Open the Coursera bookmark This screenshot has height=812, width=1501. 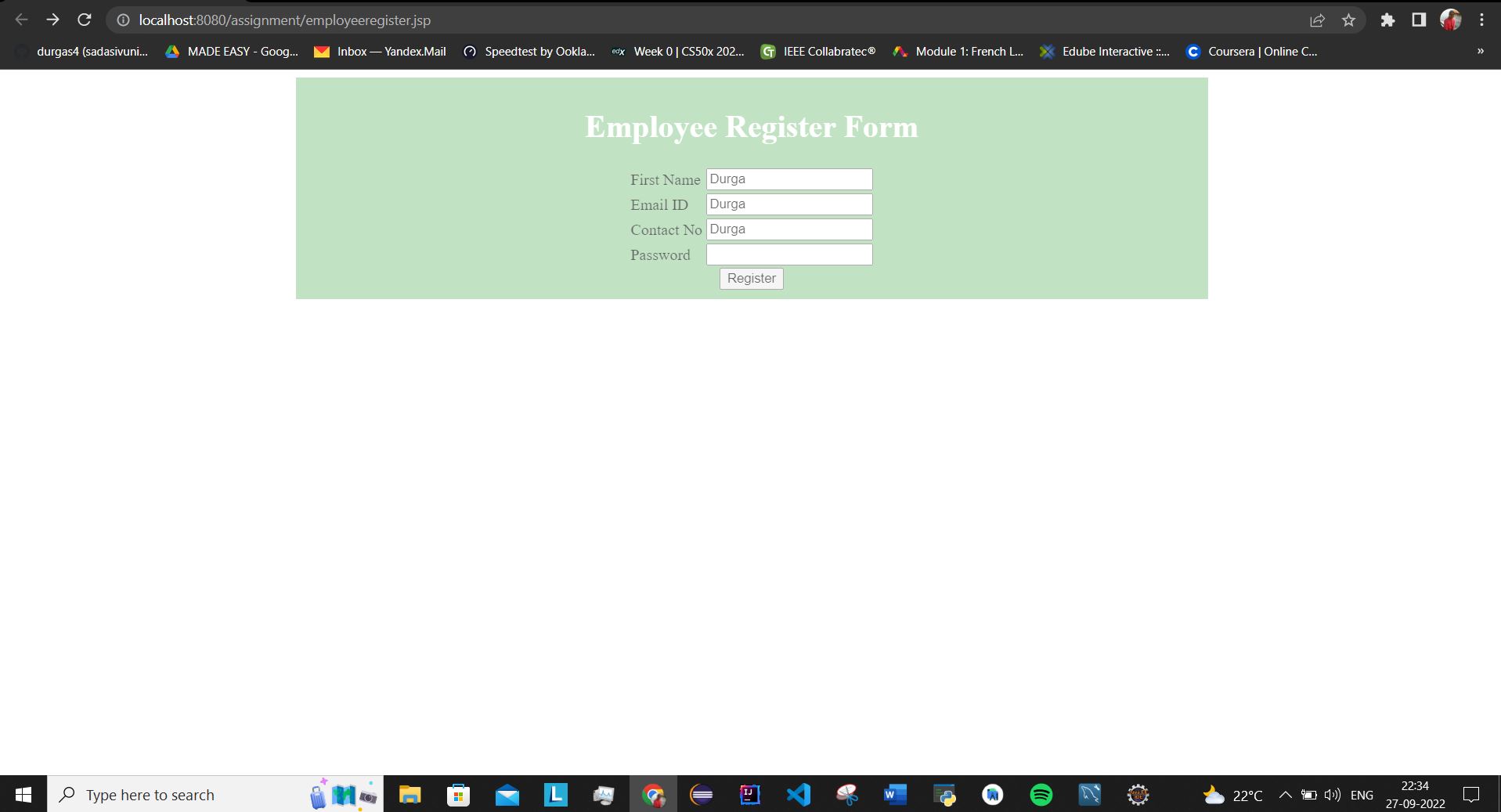point(1253,51)
